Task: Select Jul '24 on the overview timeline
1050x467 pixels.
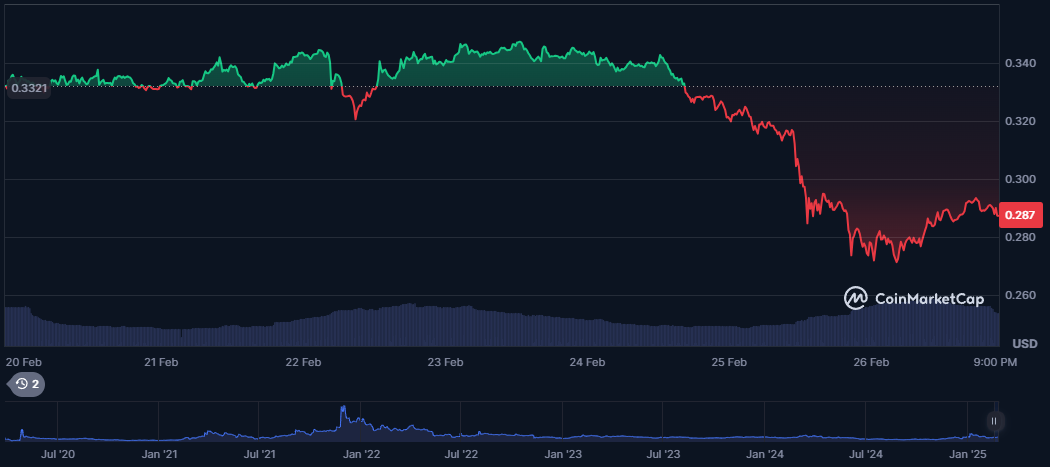Action: click(x=866, y=454)
